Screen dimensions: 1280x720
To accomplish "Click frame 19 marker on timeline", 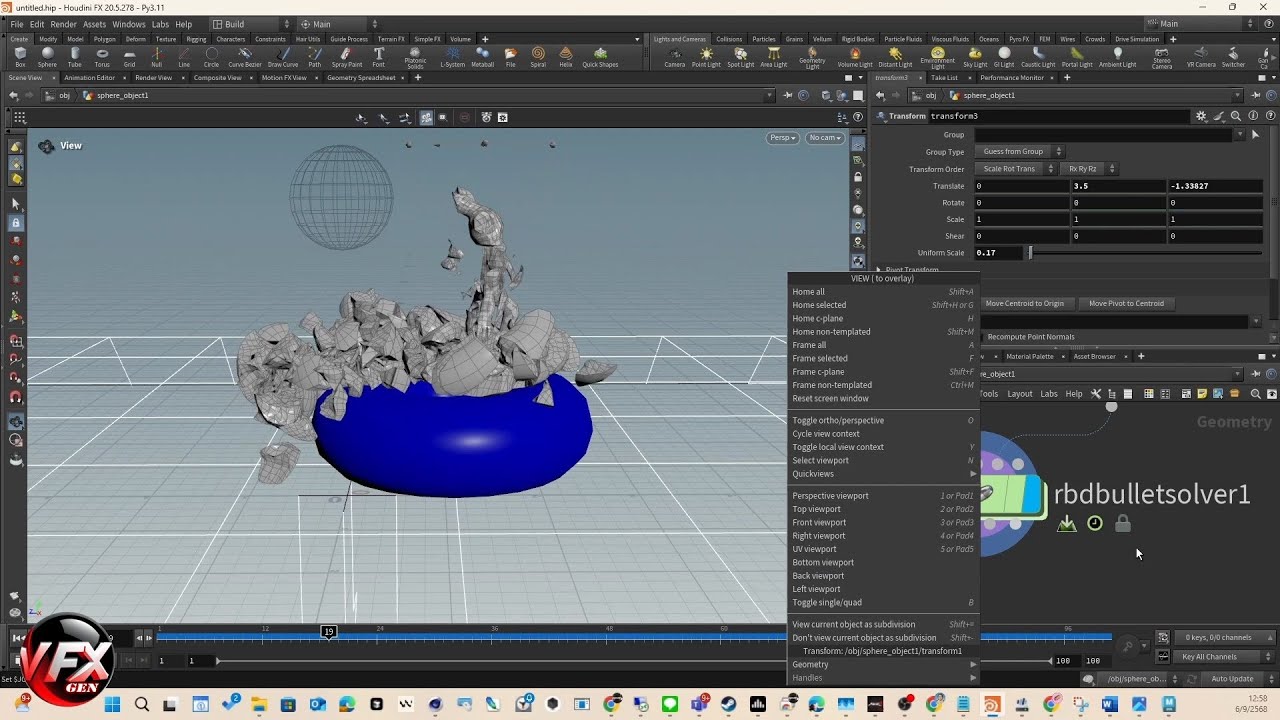I will pyautogui.click(x=328, y=631).
